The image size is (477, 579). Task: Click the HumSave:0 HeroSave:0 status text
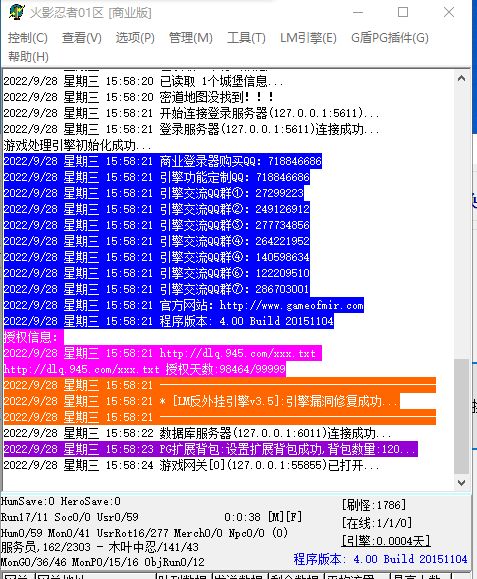pos(61,501)
